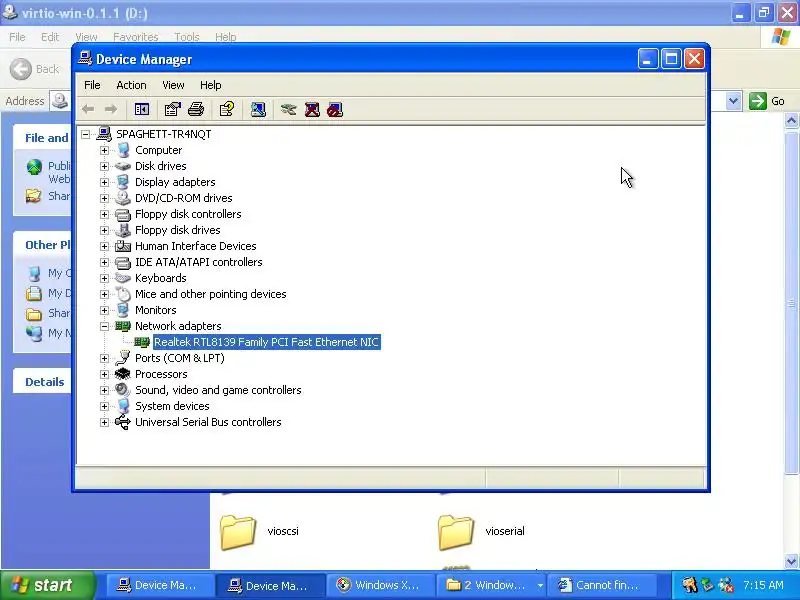Click the Ports (COM & LPT) icon
800x600 pixels.
point(122,358)
